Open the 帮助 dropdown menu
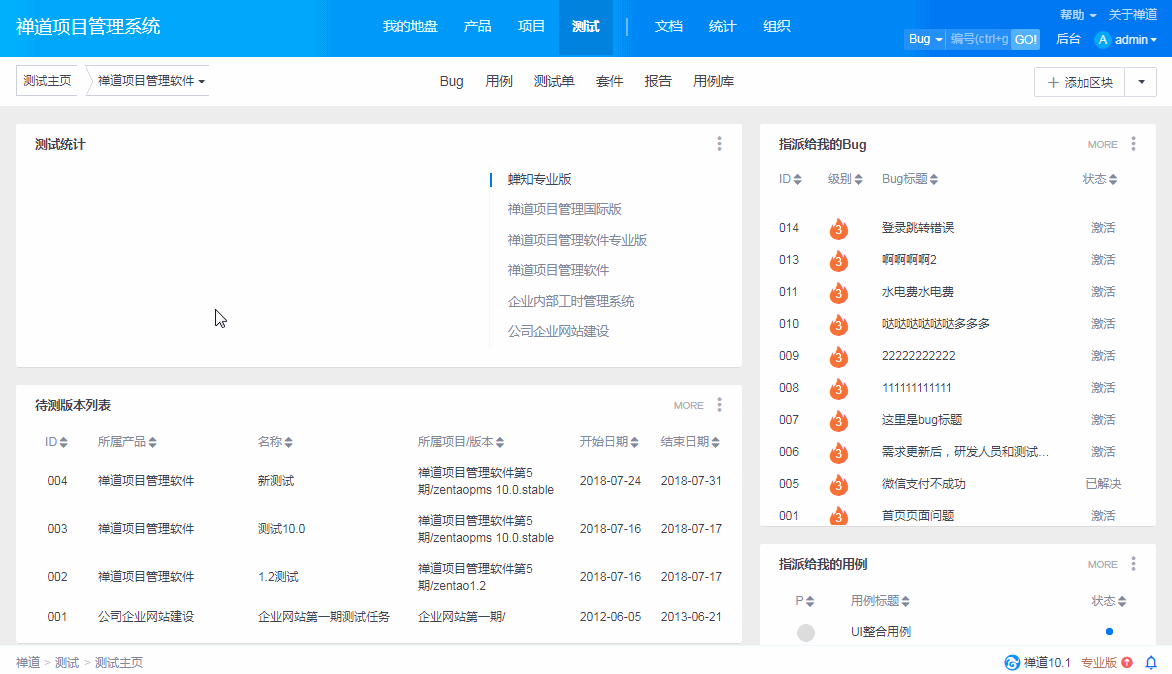 [1078, 15]
